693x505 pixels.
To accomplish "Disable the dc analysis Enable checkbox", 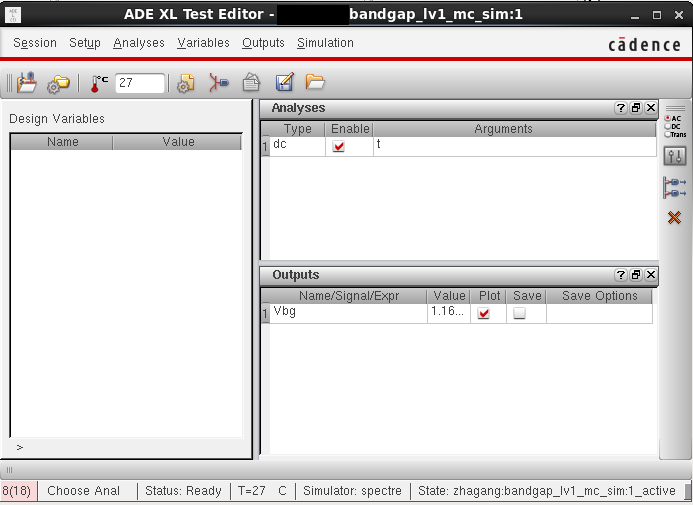I will point(339,146).
